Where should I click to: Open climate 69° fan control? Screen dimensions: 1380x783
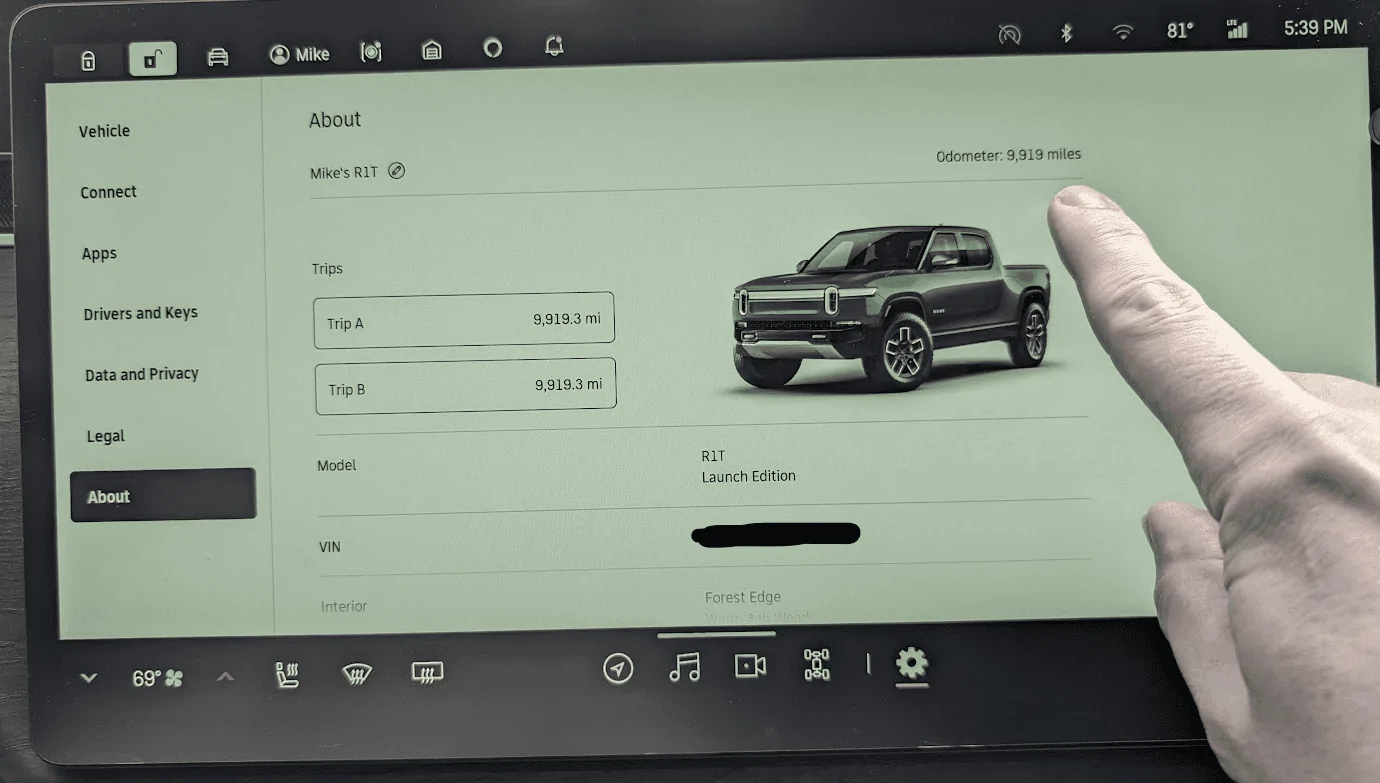(158, 678)
